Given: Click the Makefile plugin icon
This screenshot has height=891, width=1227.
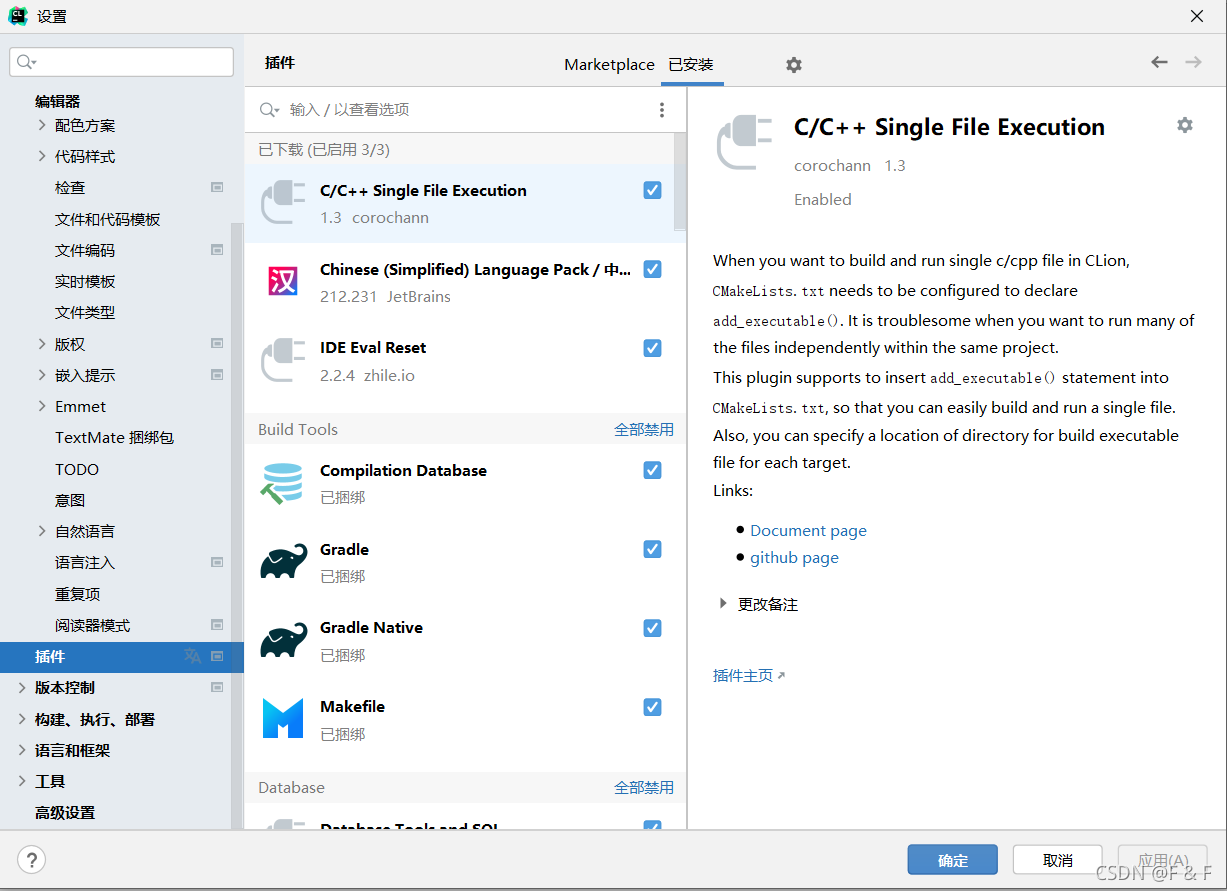Looking at the screenshot, I should (283, 718).
